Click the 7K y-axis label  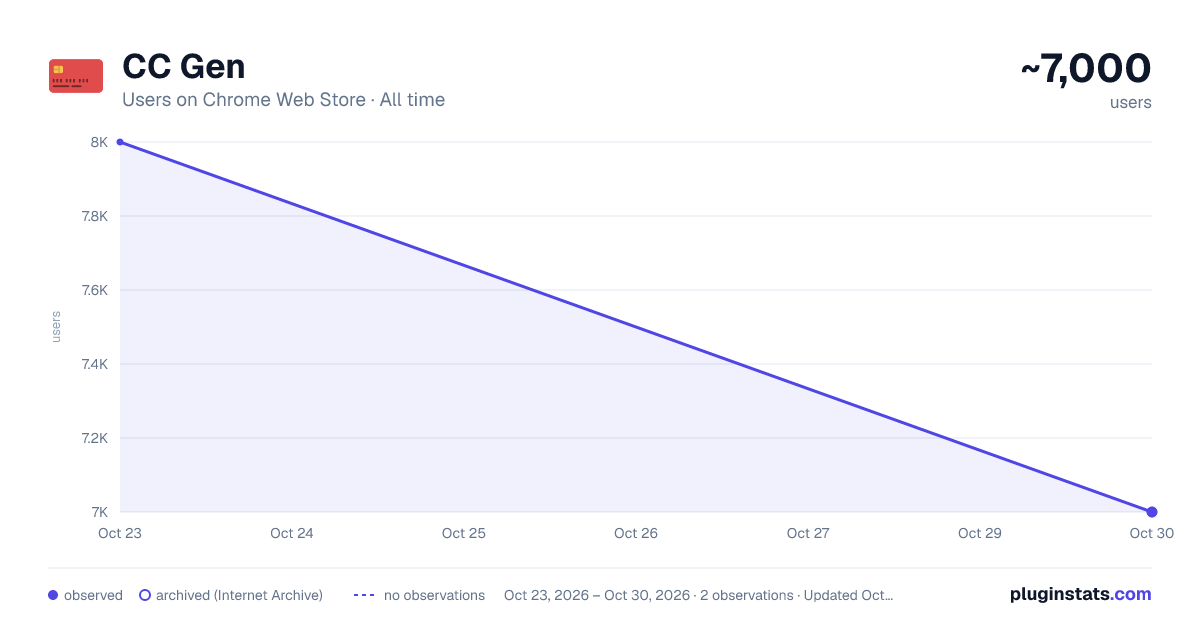click(x=99, y=512)
